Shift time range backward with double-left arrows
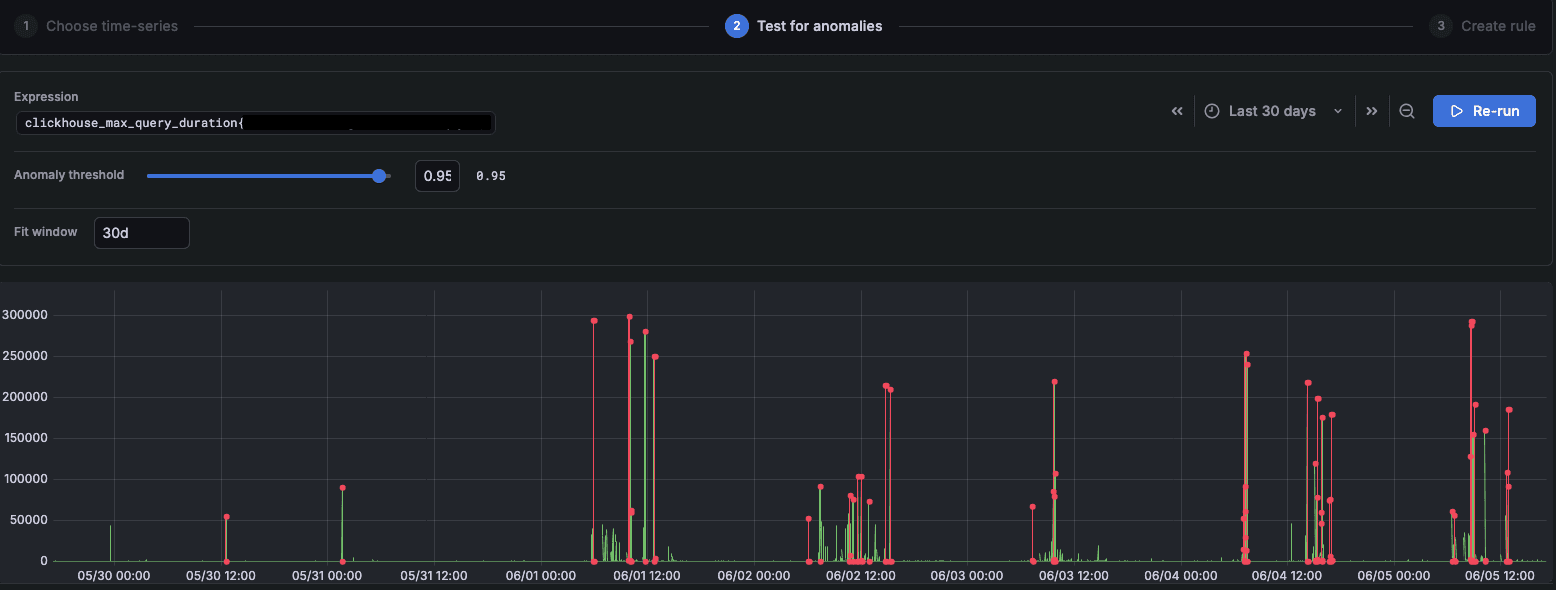 click(1177, 111)
